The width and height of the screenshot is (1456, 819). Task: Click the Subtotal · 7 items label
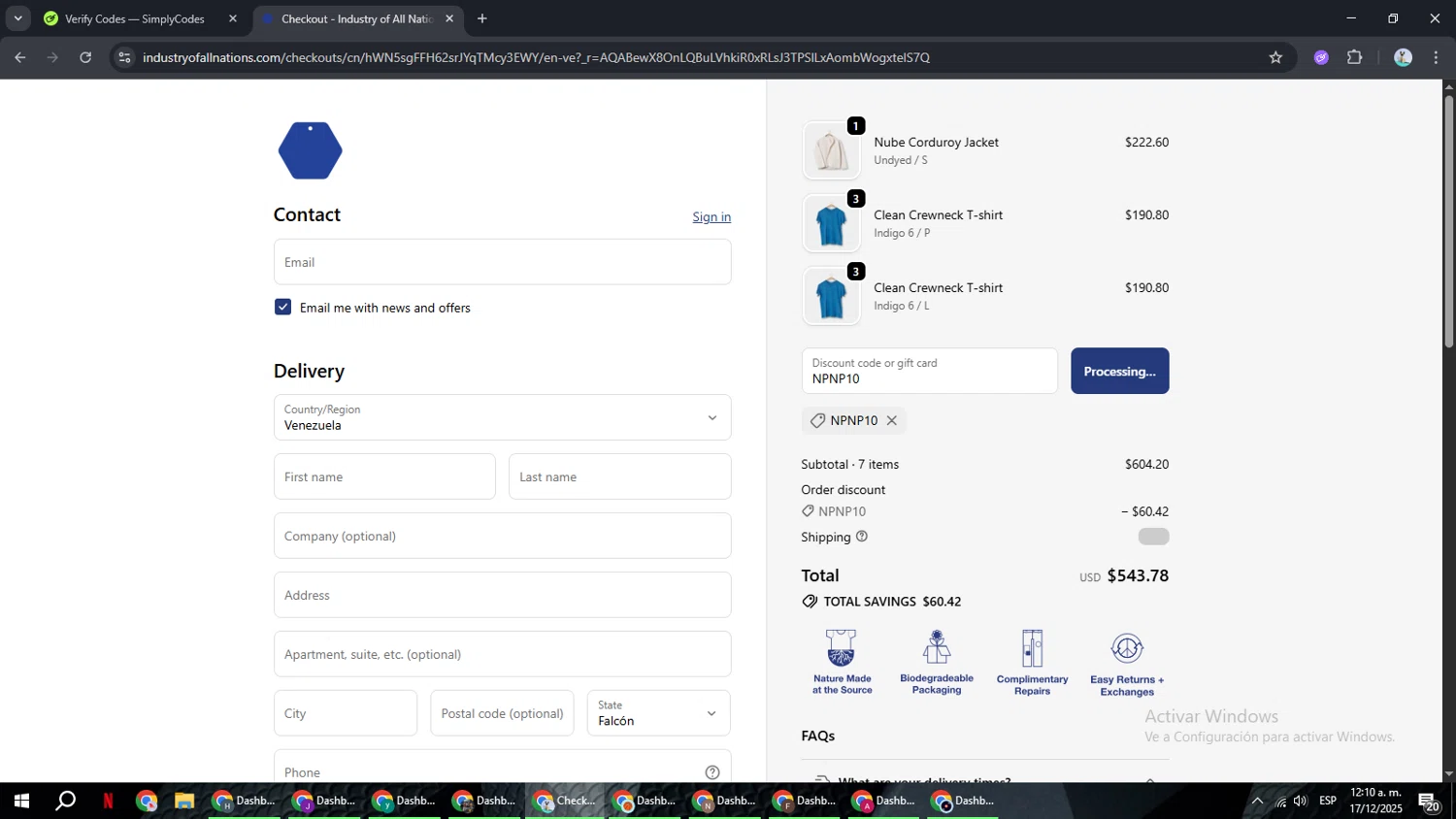[849, 464]
